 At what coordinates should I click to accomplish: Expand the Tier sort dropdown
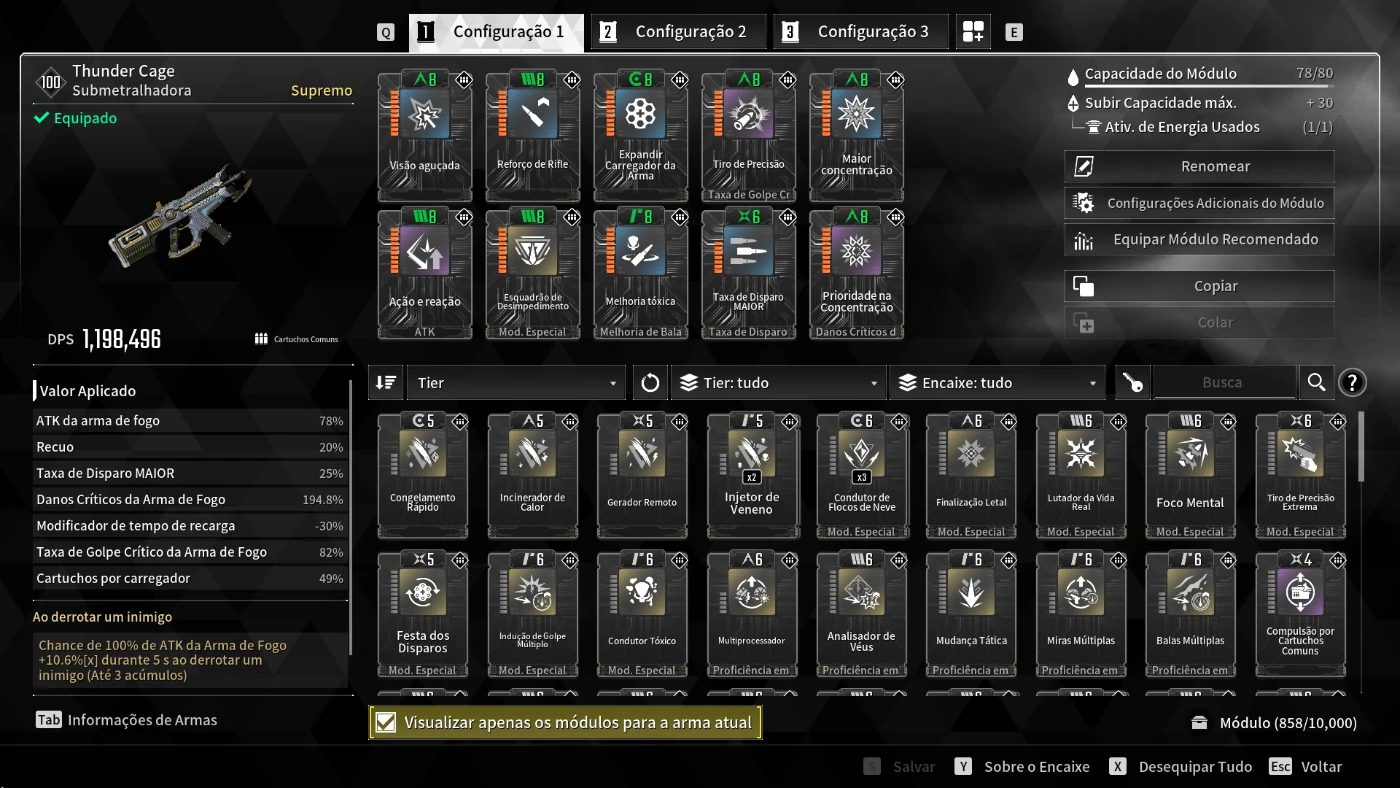[517, 382]
